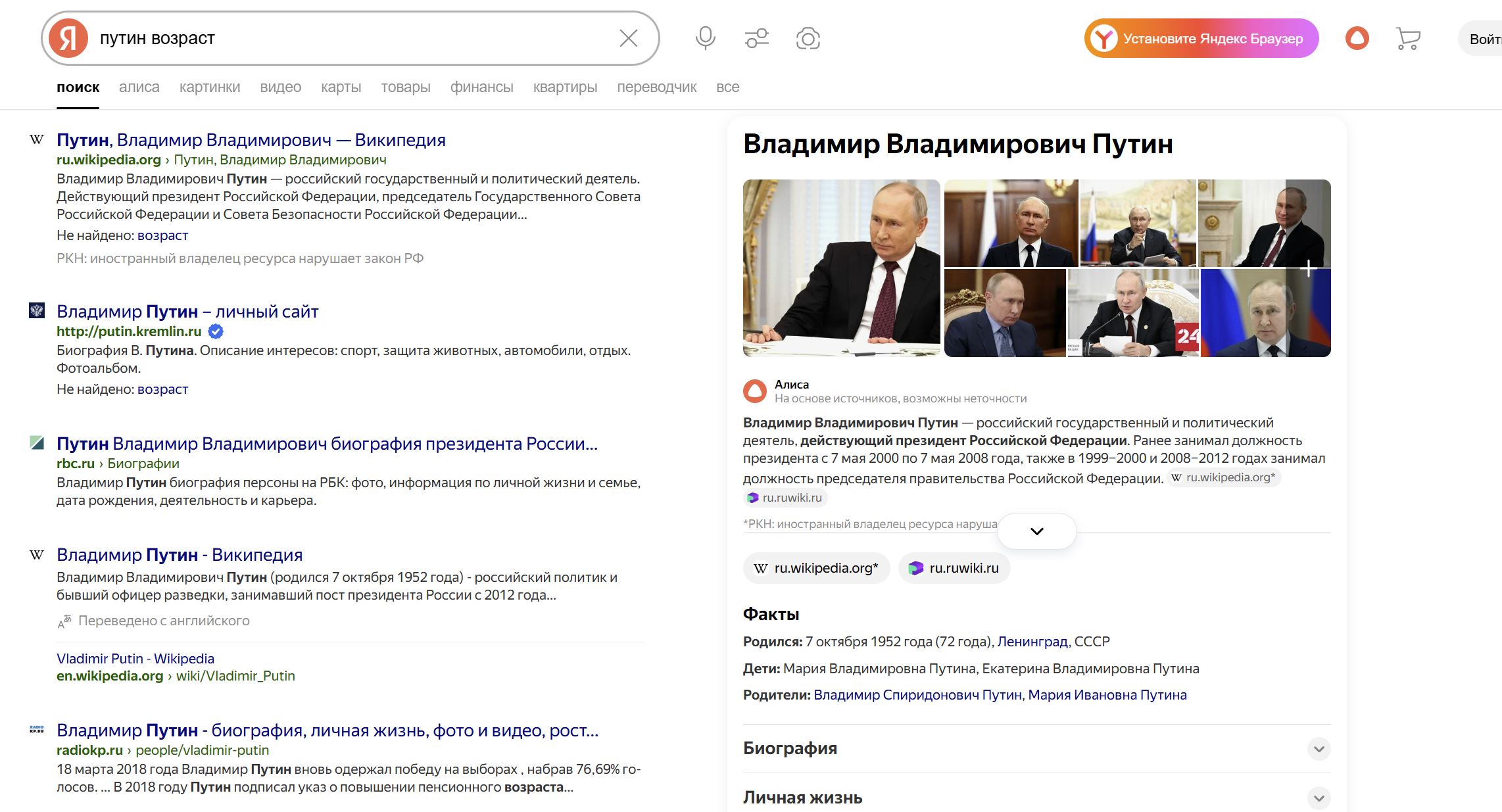Screen dimensions: 1502x812
Task: Click the translation icon near Переведено с английского
Action: 64,621
